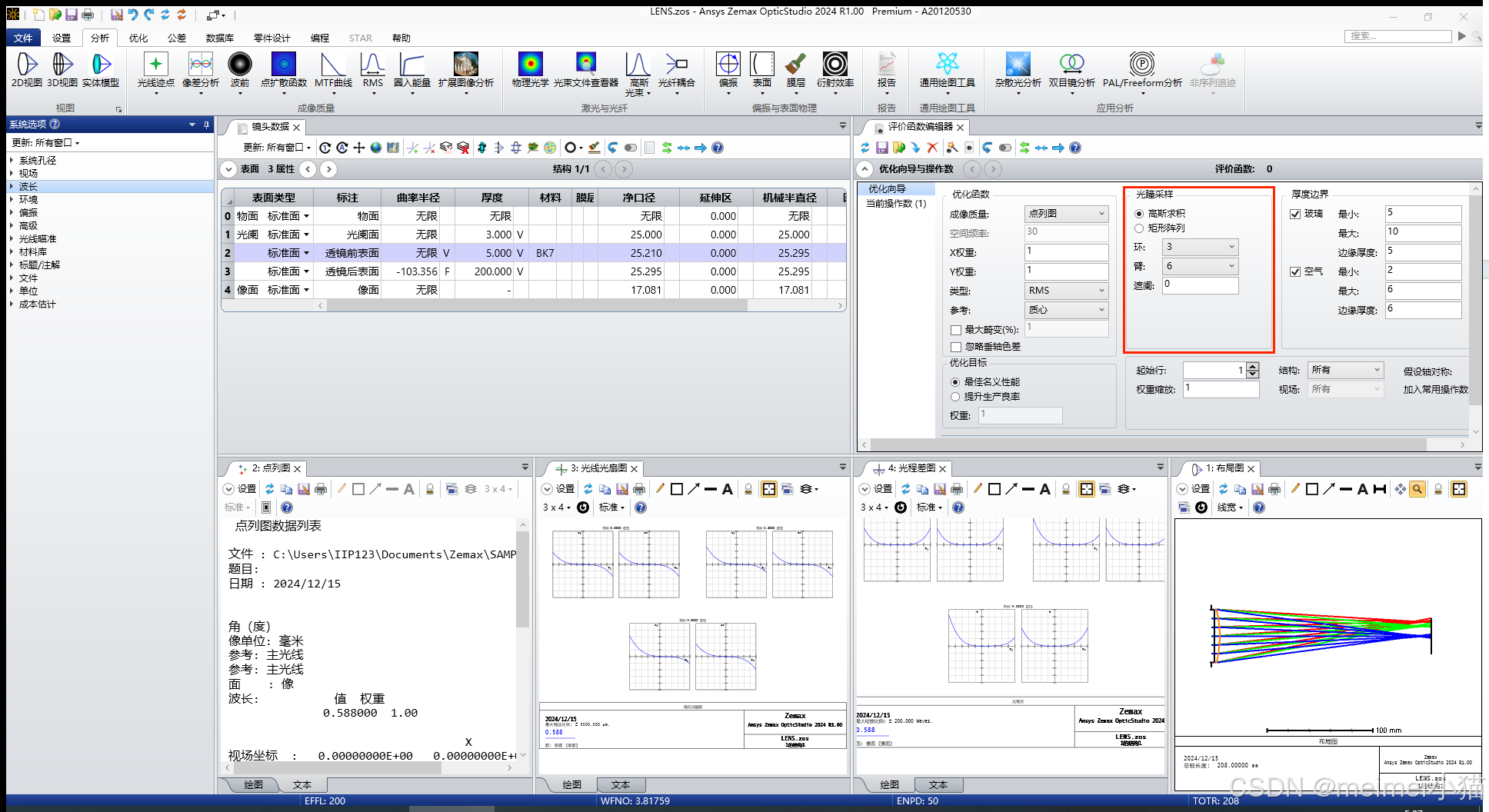Image resolution: width=1489 pixels, height=812 pixels.
Task: Collapse the 优化向导与操作数 section
Action: [865, 169]
